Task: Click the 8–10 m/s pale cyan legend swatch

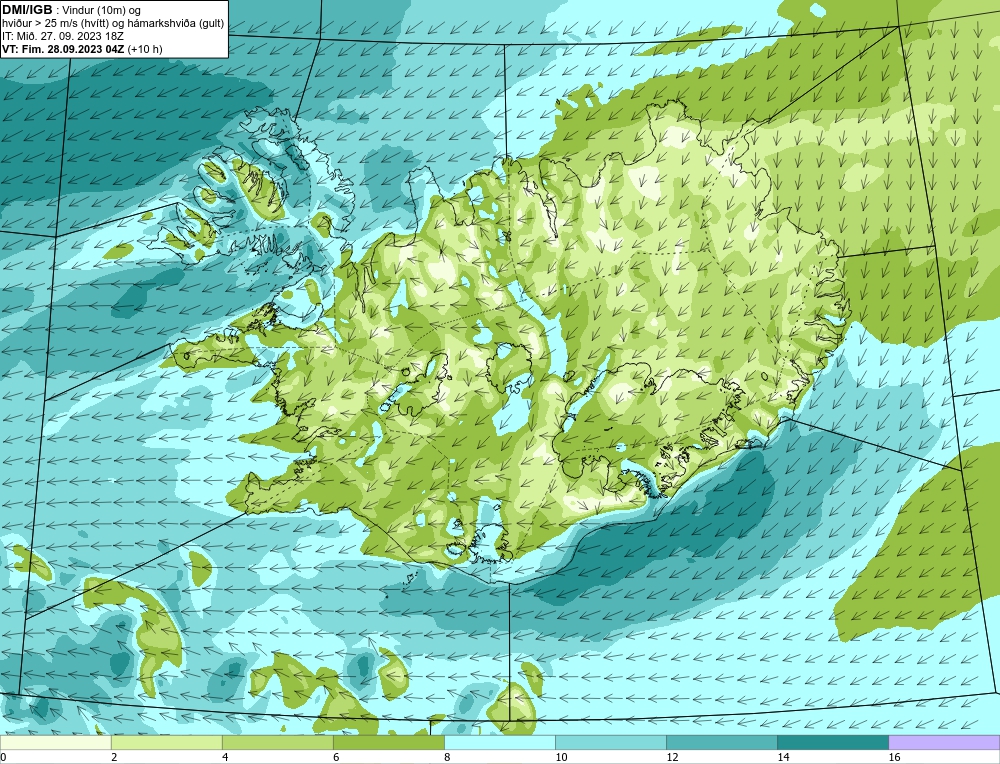Action: pyautogui.click(x=499, y=742)
